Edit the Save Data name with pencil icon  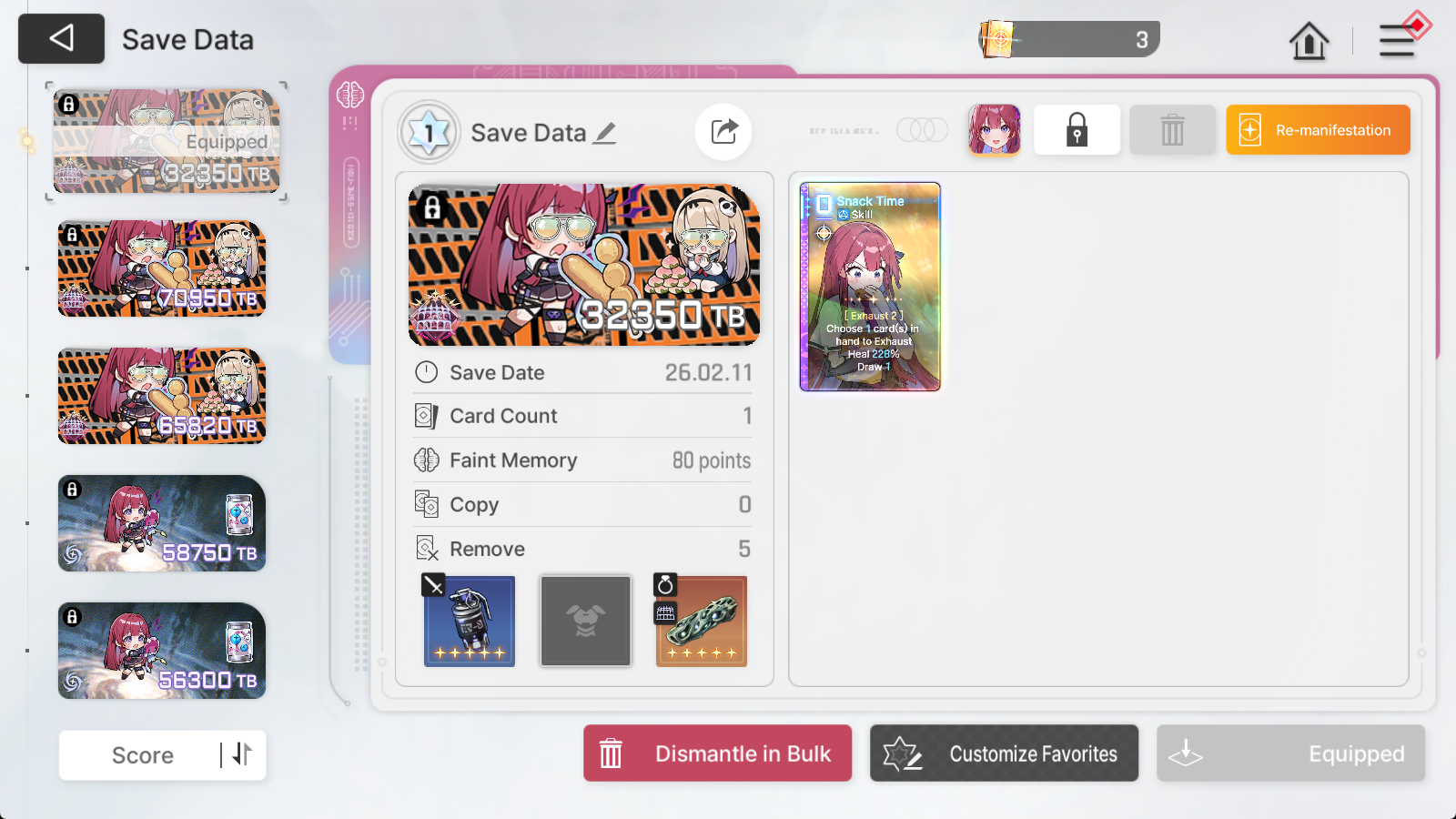click(605, 133)
